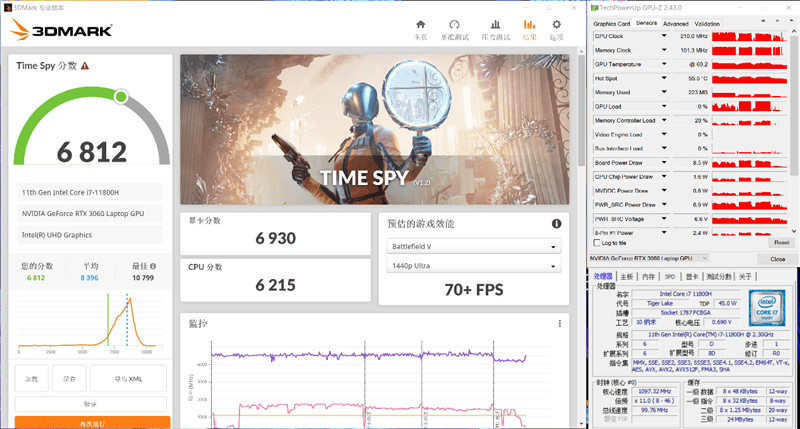800x429 pixels.
Task: Open the Memory Controller Load dropdown arrow
Action: (664, 120)
